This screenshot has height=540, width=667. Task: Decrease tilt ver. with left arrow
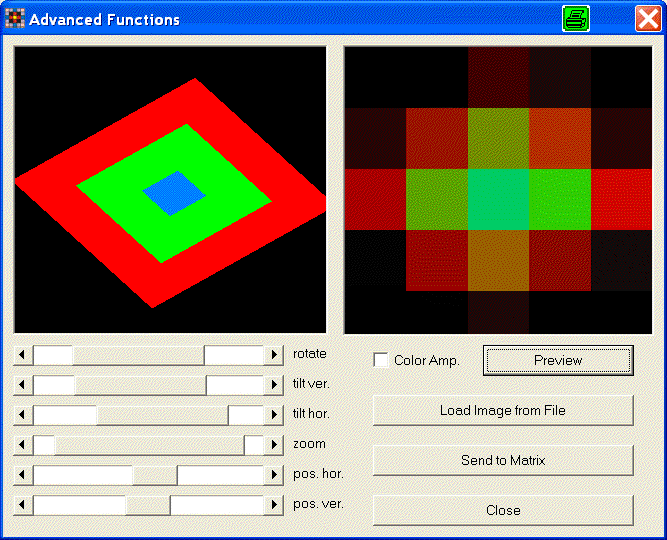[23, 385]
